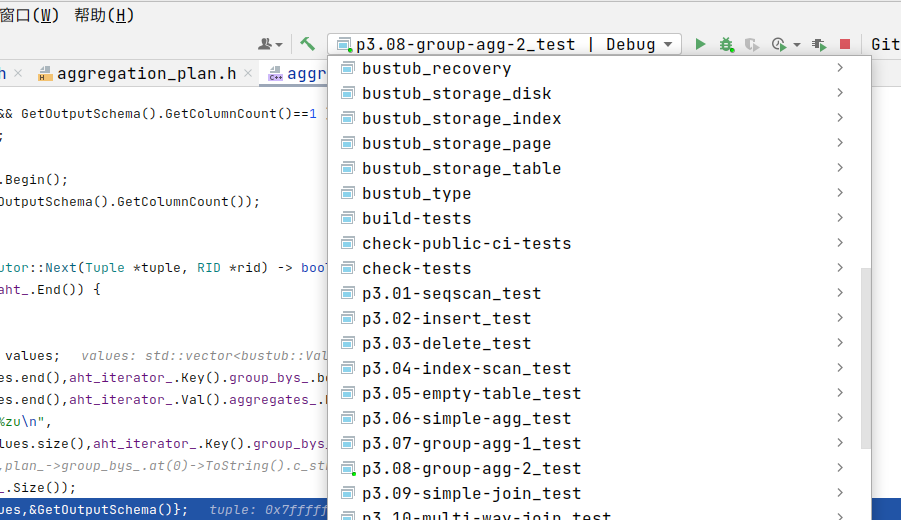Expand the check-tests submenu arrow
This screenshot has height=520, width=901.
click(x=840, y=268)
